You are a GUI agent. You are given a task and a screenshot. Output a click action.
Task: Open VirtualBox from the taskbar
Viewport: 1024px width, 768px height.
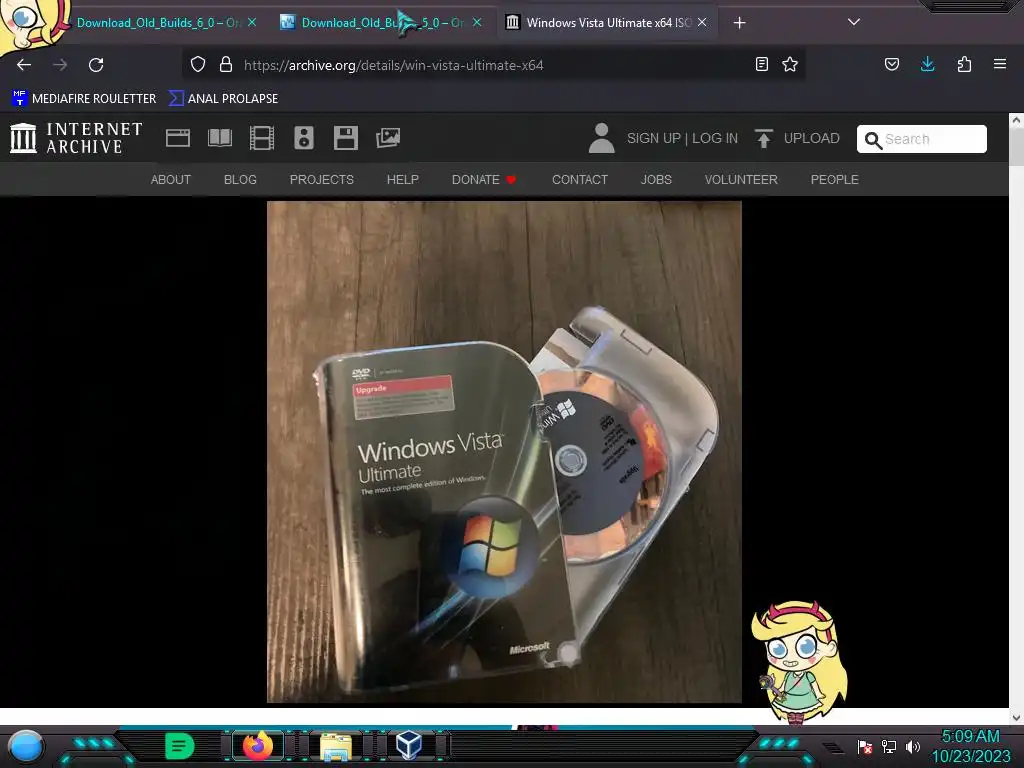point(409,746)
